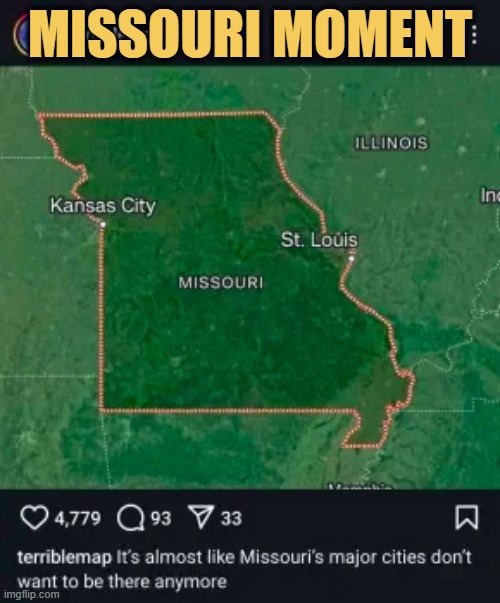This screenshot has height=603, width=500.
Task: Click the MISSOURI state label
Action: click(x=221, y=283)
